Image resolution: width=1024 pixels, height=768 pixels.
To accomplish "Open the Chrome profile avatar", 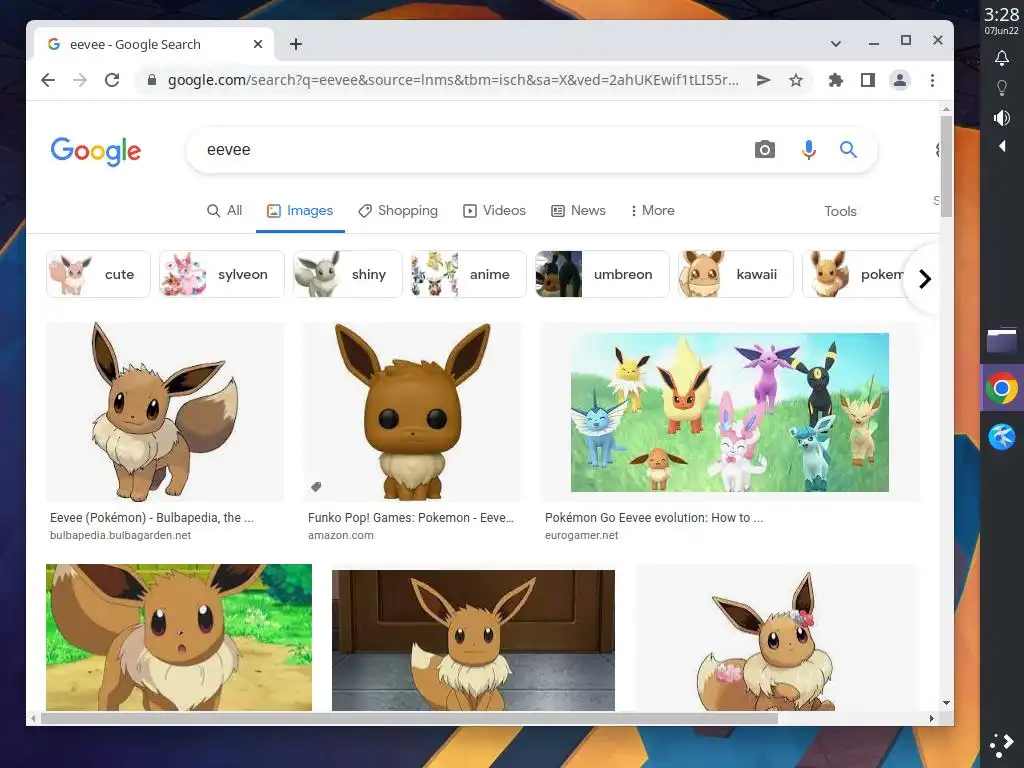I will click(x=899, y=80).
